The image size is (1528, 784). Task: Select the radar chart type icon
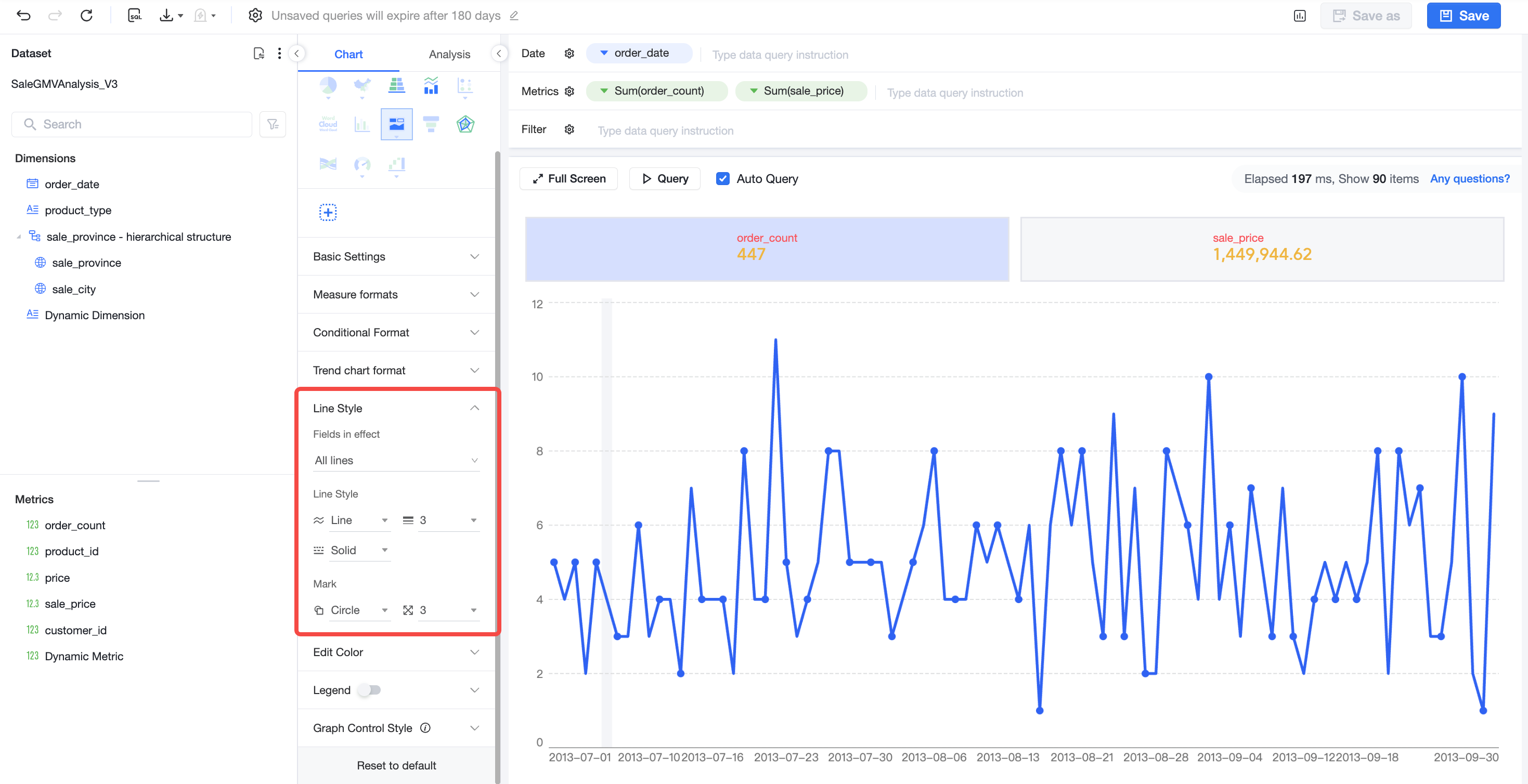[465, 124]
